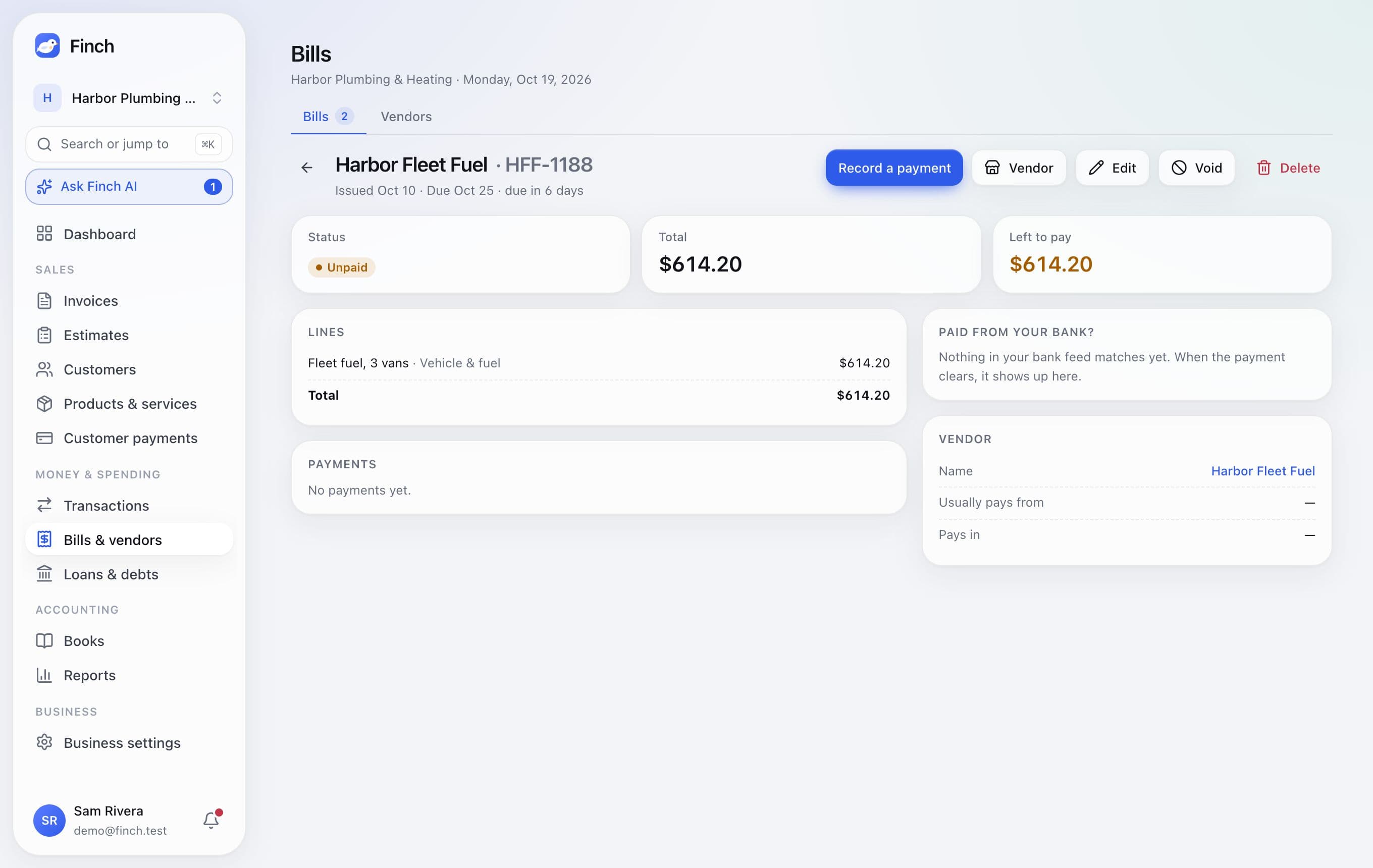The width and height of the screenshot is (1373, 868).
Task: Click the Books open-book icon
Action: (44, 640)
